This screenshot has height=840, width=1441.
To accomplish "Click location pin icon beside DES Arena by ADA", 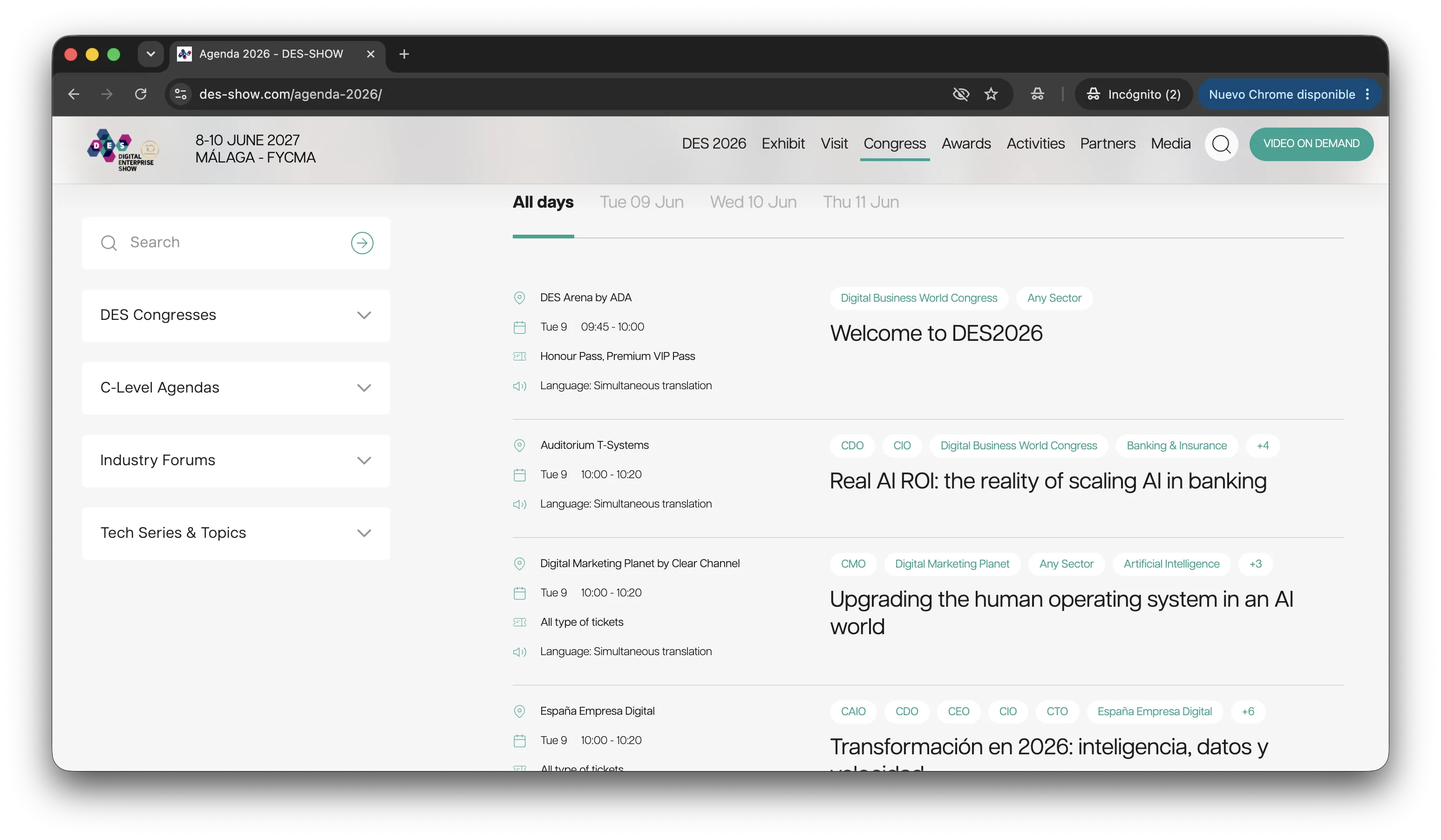I will (519, 298).
